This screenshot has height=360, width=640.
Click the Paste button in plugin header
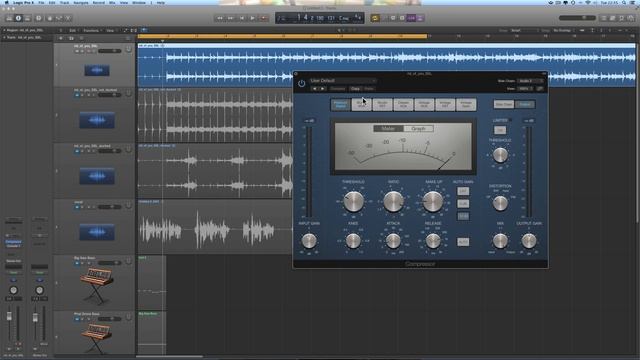click(x=369, y=89)
